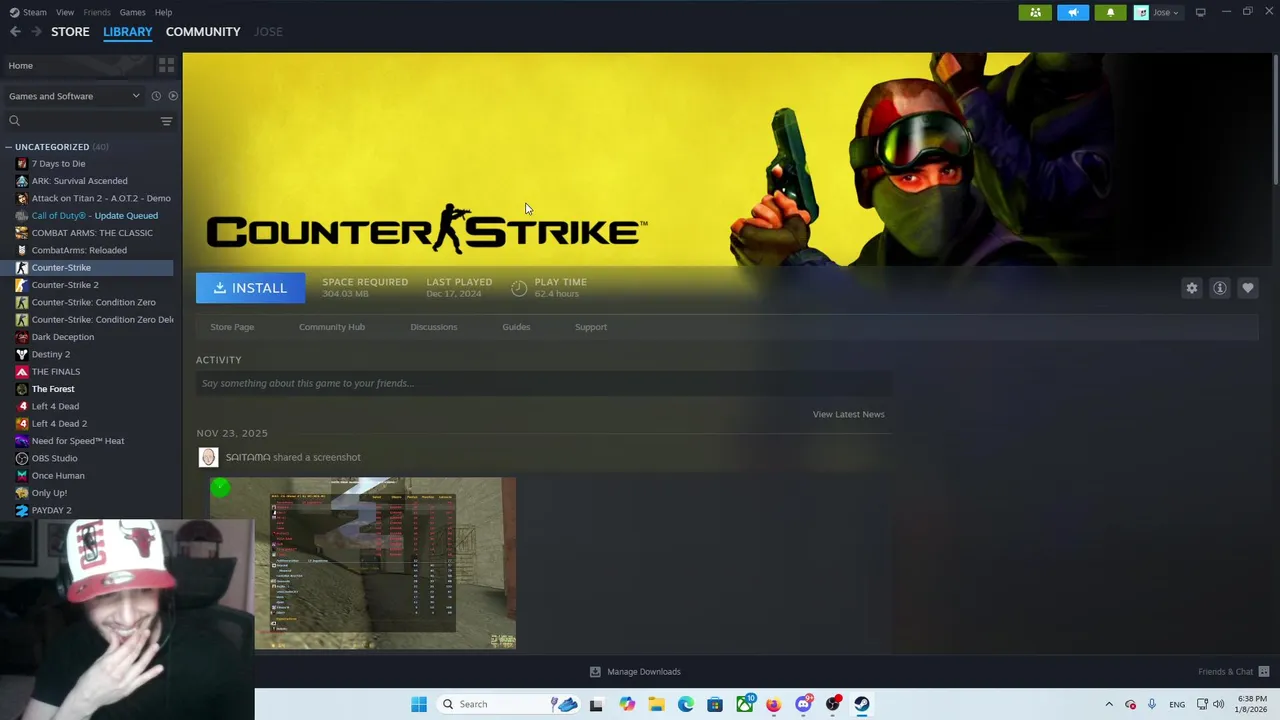
Task: Open the Jose profile tab
Action: point(268,32)
